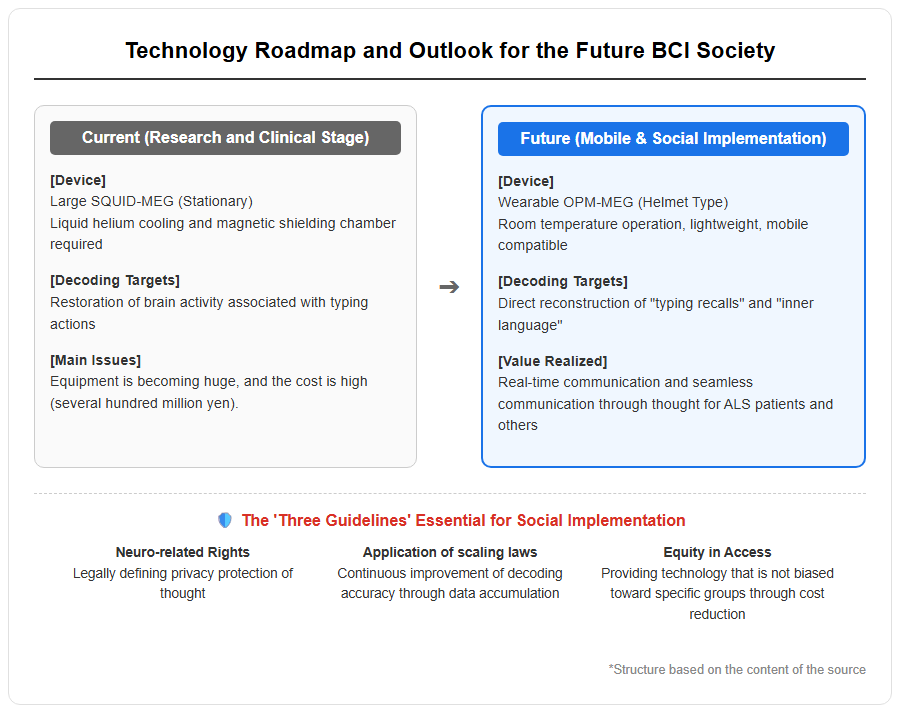This screenshot has height=720, width=900.
Task: Click [Decoding Targets] in the Current panel
Action: 115,281
